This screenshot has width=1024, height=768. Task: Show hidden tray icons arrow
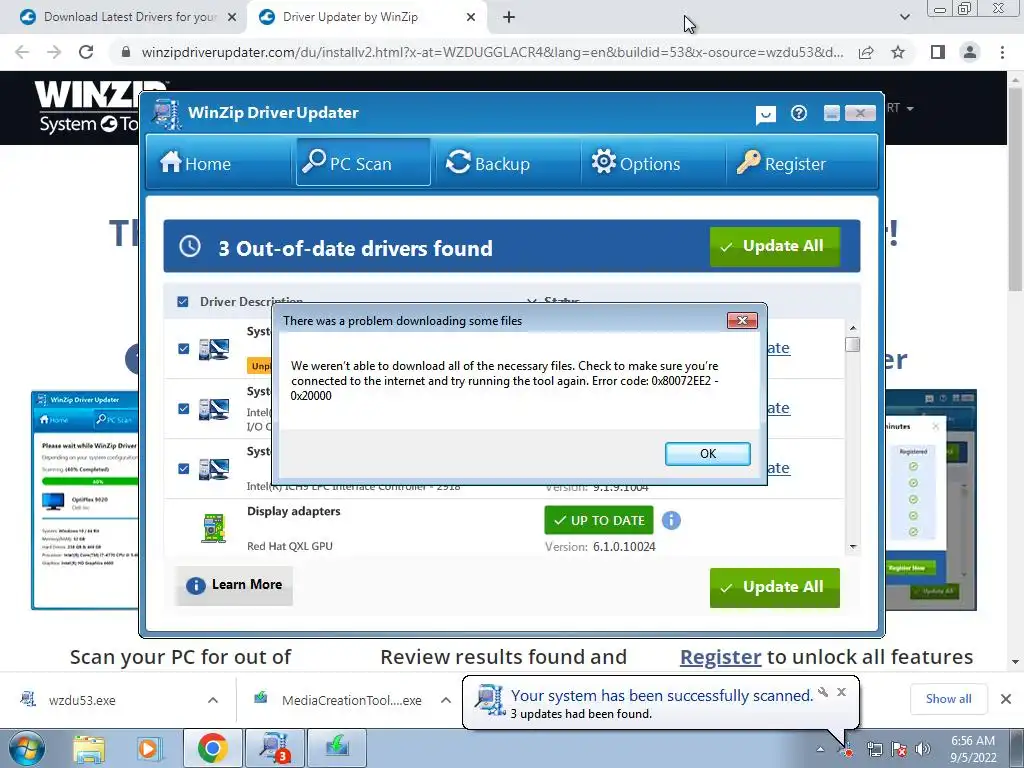click(820, 750)
